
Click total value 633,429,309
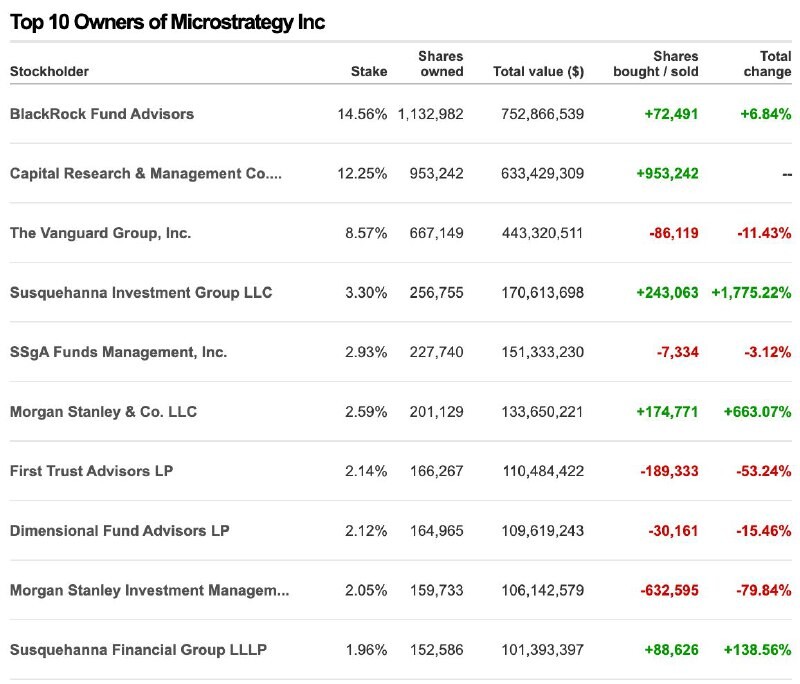[x=542, y=173]
